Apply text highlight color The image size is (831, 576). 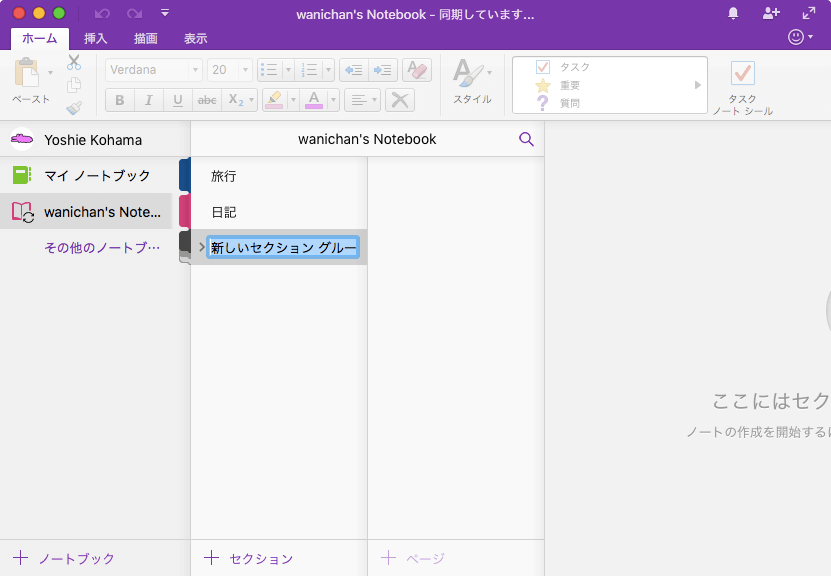[274, 100]
